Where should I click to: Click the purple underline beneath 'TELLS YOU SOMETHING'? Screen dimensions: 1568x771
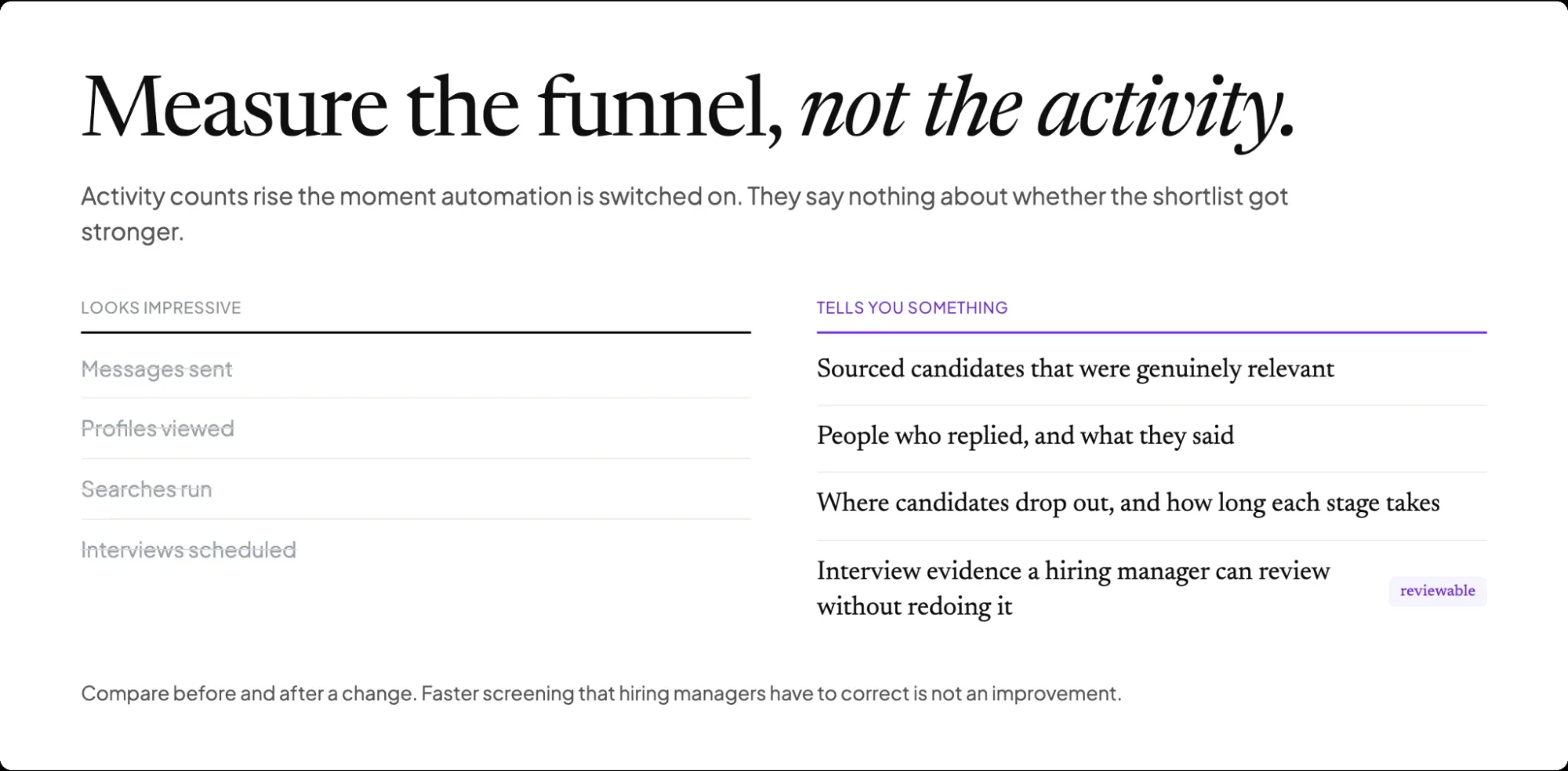[x=1151, y=333]
